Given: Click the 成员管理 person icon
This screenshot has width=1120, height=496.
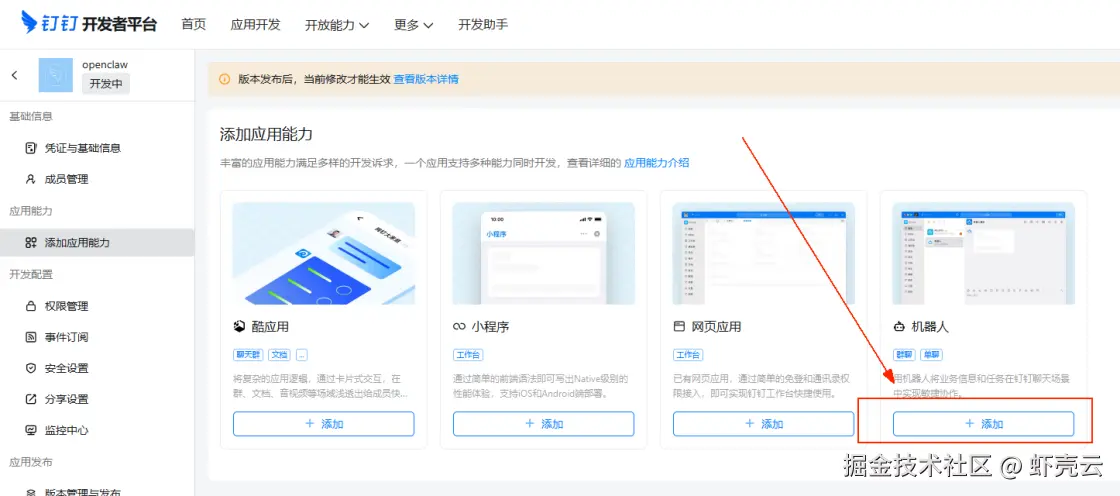Looking at the screenshot, I should click(31, 179).
